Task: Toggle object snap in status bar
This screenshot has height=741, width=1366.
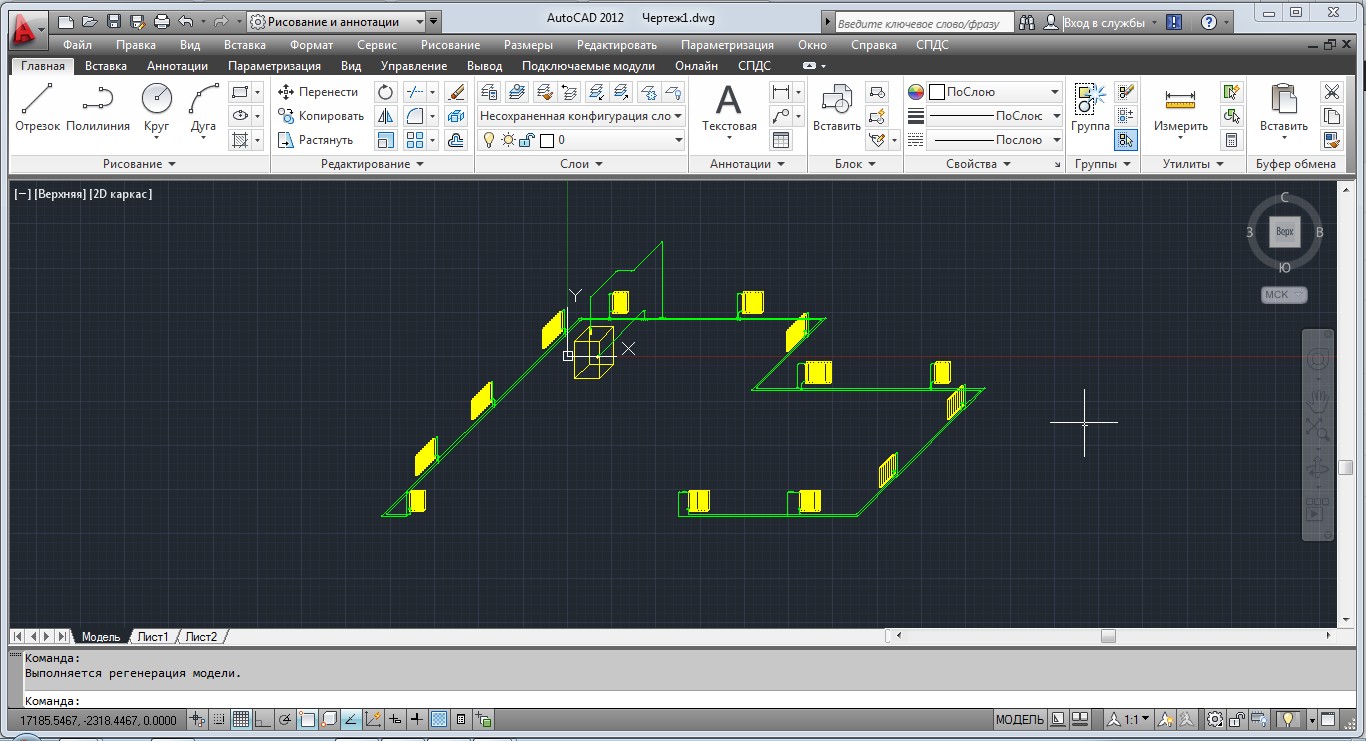Action: (x=307, y=719)
